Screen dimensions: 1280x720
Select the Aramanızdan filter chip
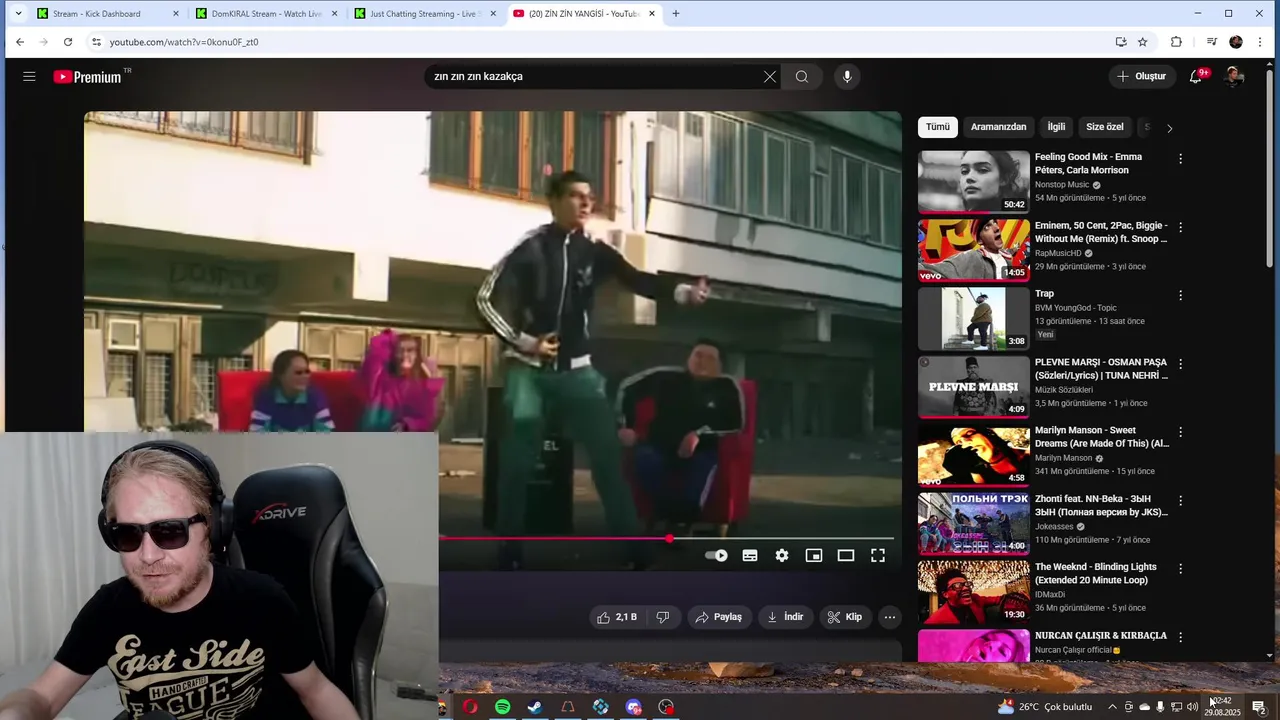point(999,127)
